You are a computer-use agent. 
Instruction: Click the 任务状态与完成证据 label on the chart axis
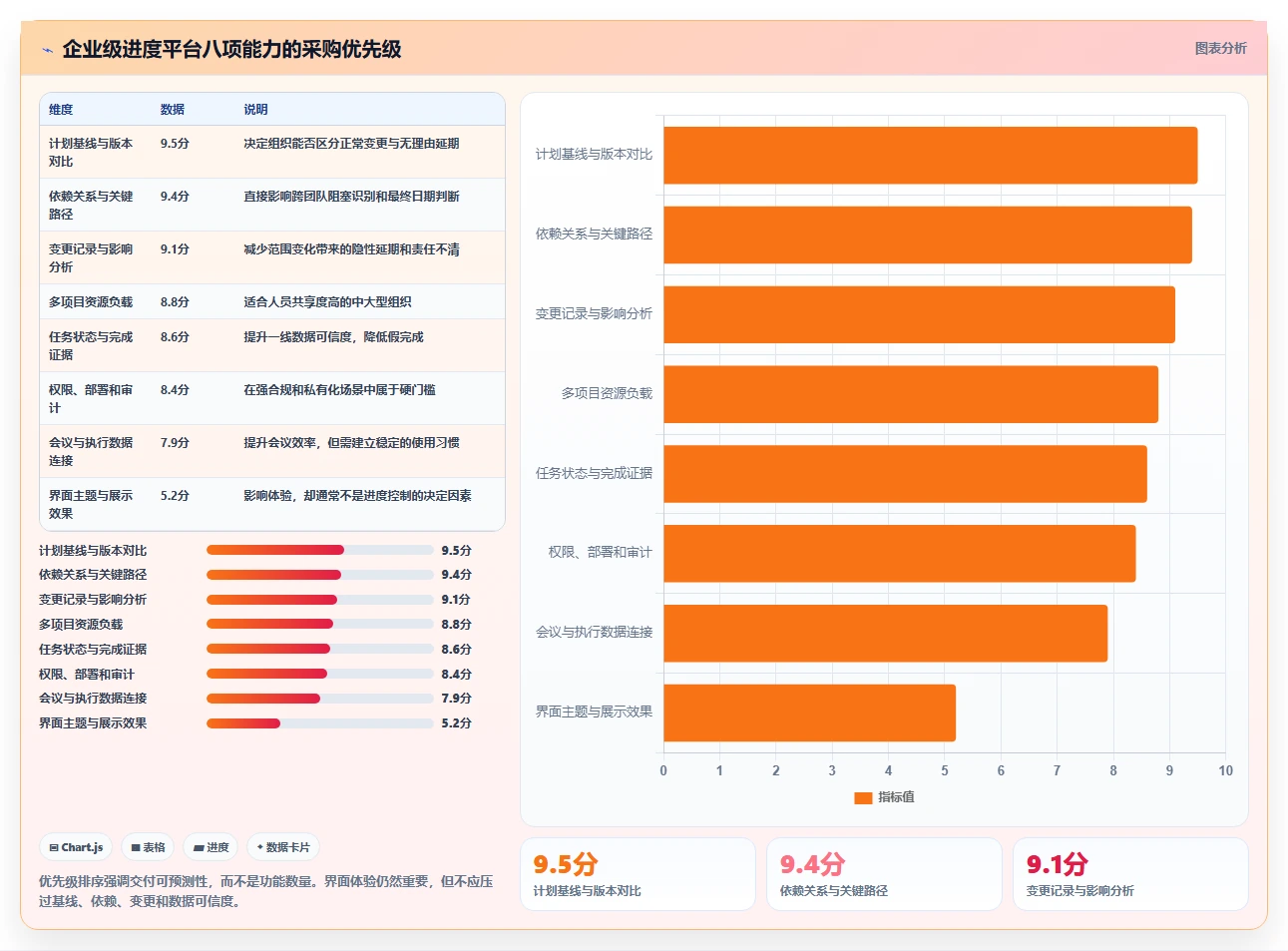[x=594, y=474]
